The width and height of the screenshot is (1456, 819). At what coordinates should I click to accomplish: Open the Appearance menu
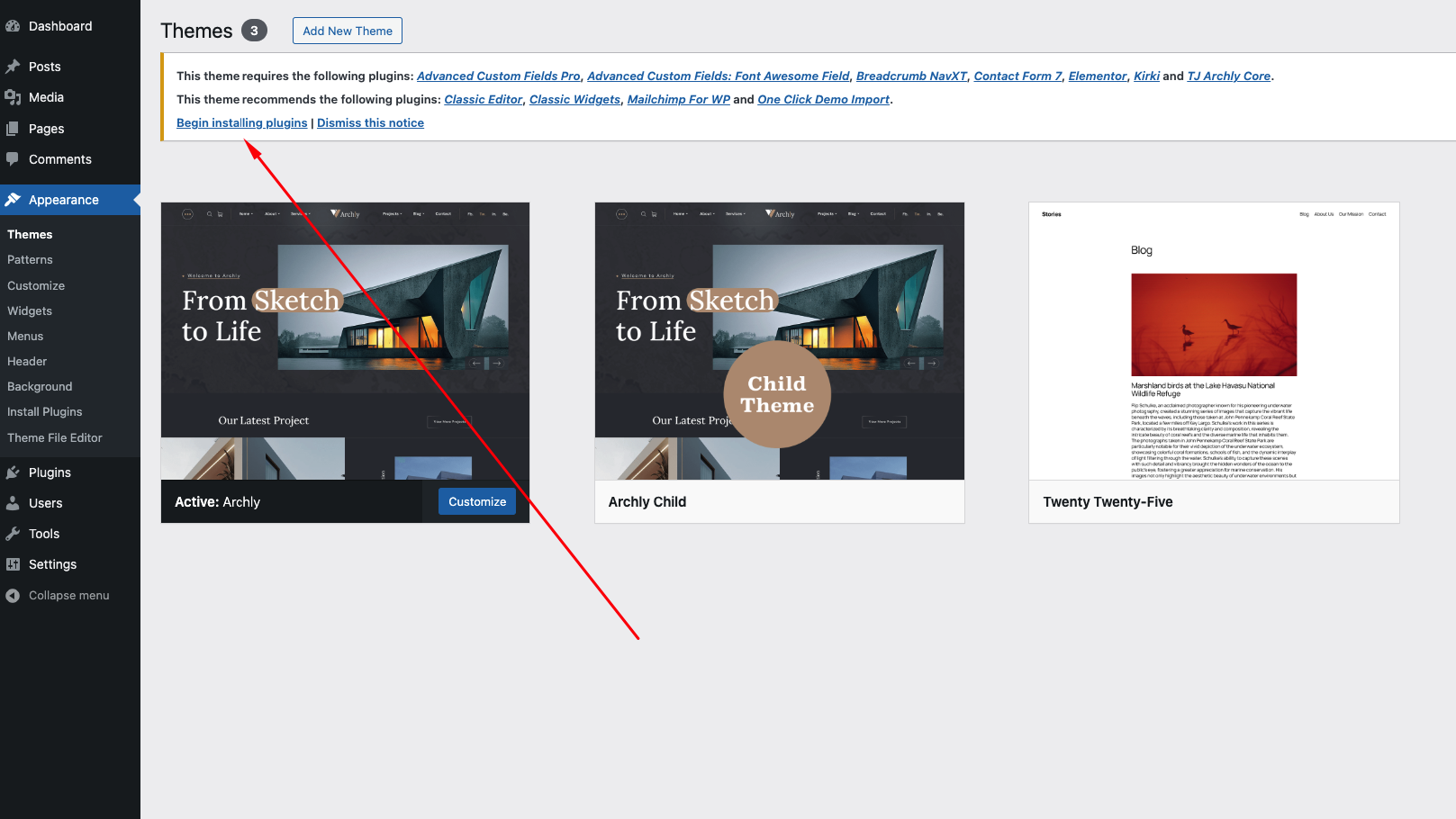(x=70, y=200)
